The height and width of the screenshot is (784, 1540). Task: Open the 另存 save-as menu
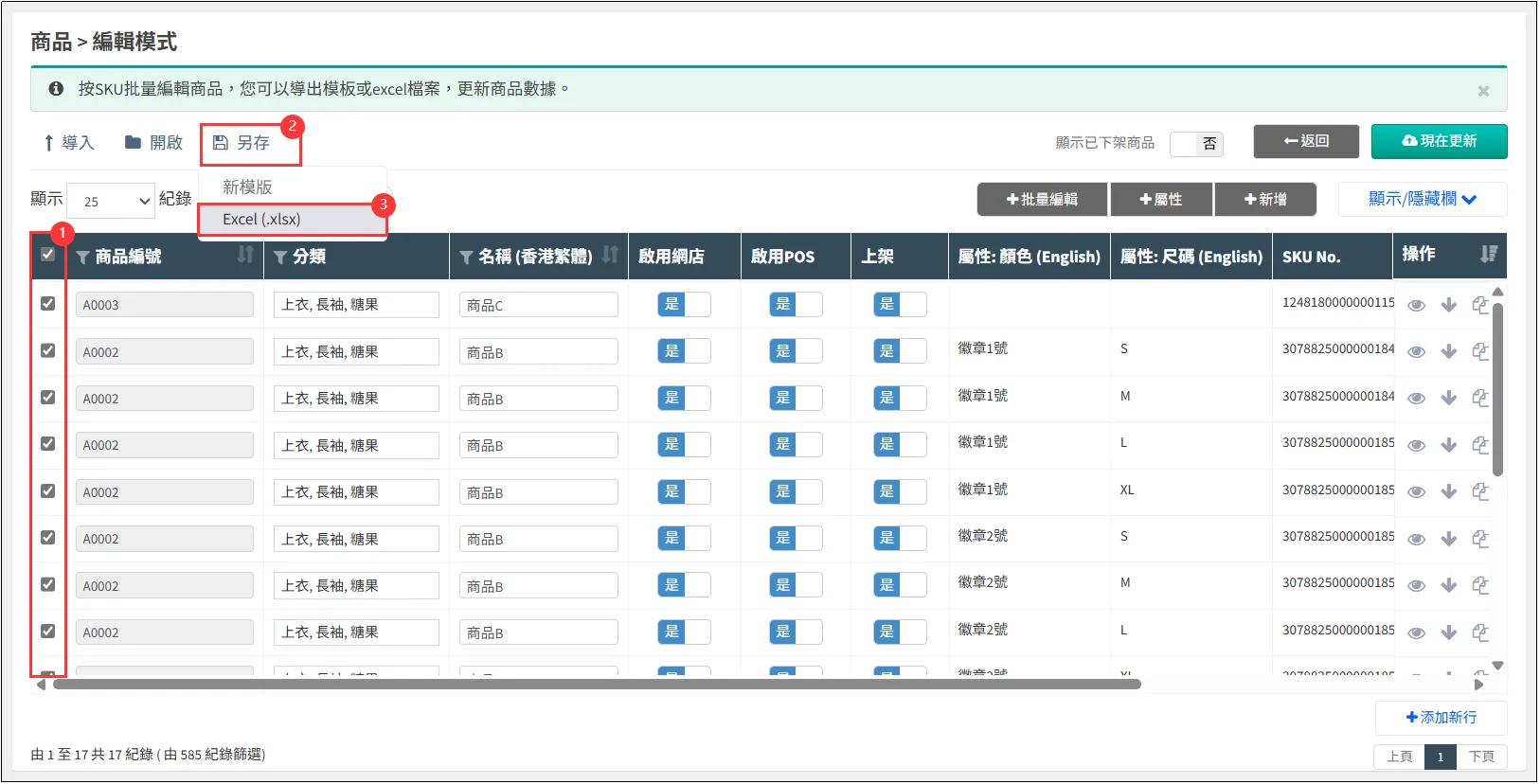tap(242, 143)
